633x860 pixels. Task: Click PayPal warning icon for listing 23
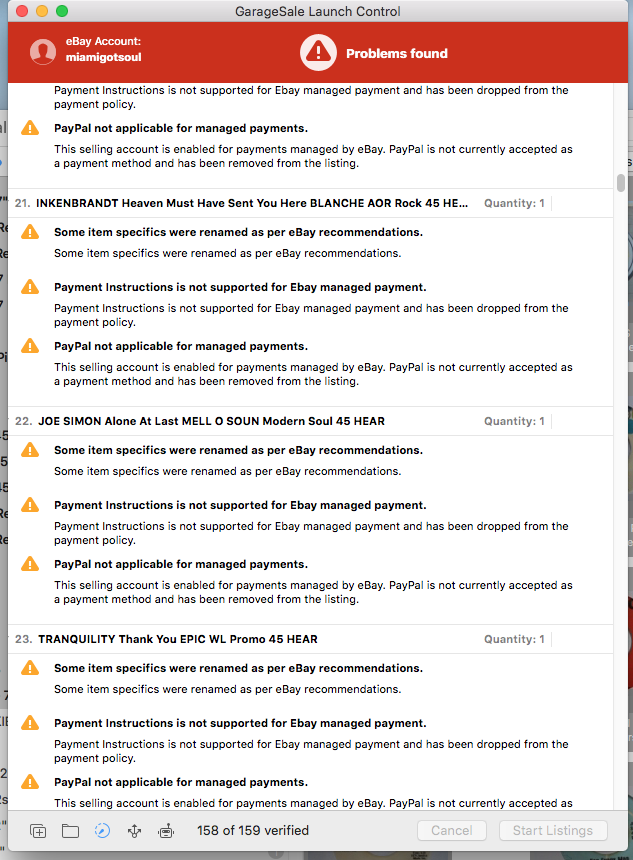30,782
